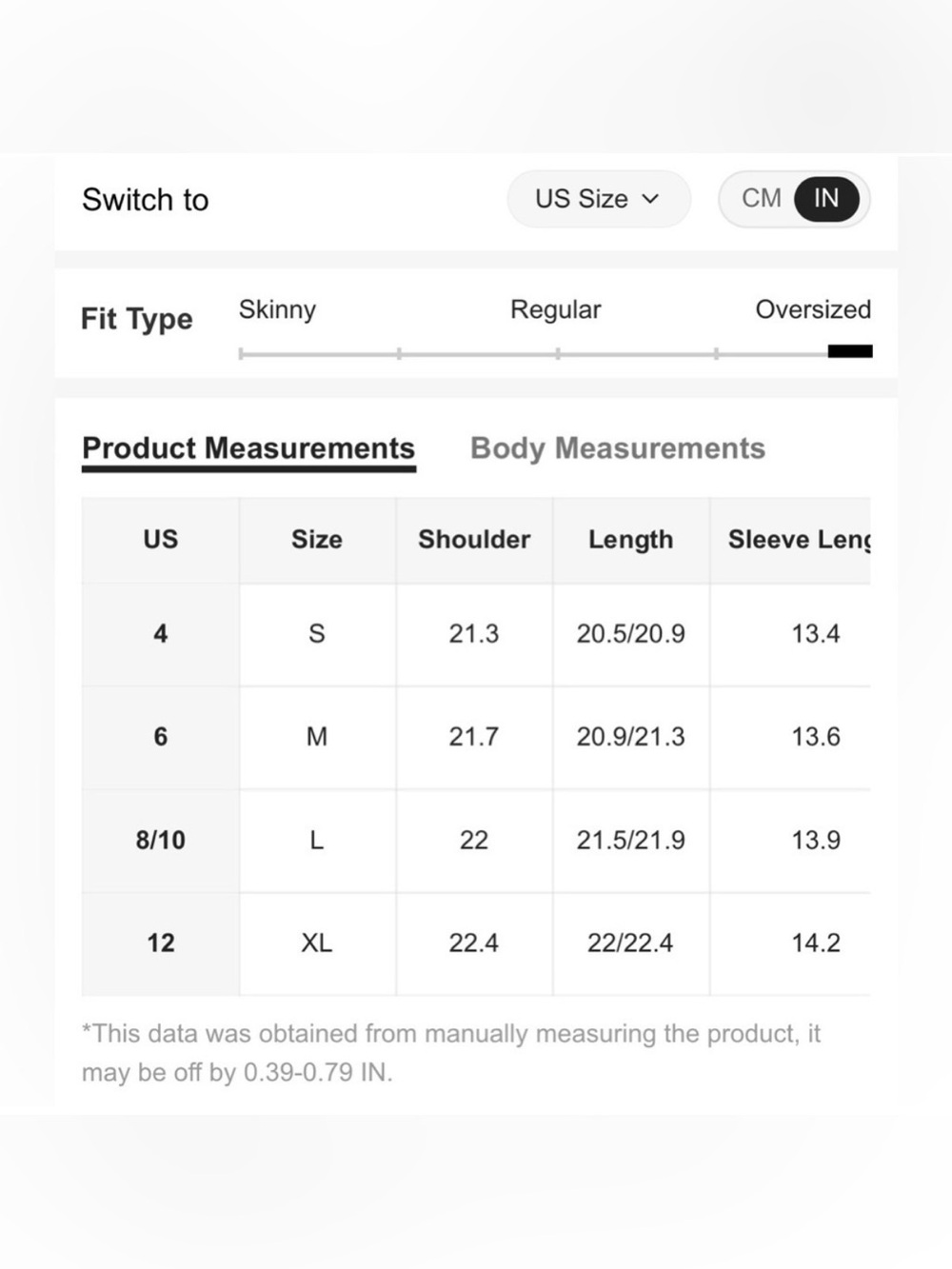This screenshot has height=1269, width=952.
Task: Click the Length column header
Action: [631, 540]
